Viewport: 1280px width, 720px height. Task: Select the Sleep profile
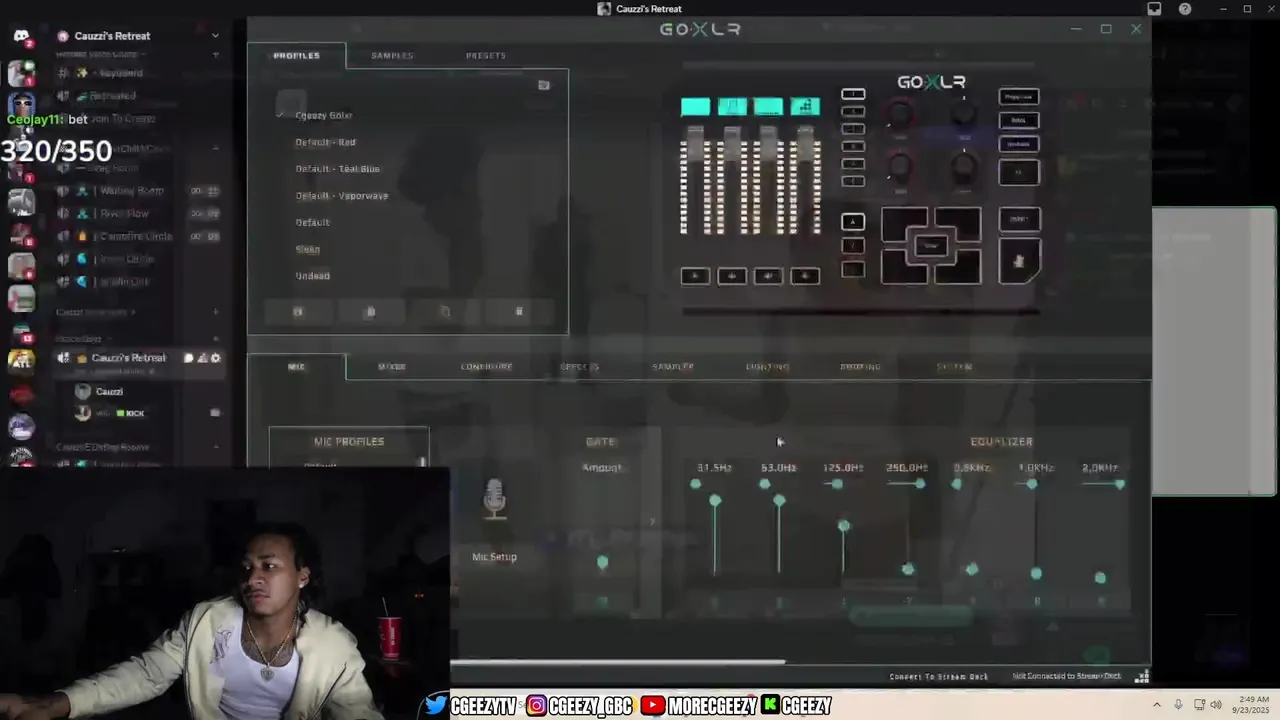(x=307, y=249)
